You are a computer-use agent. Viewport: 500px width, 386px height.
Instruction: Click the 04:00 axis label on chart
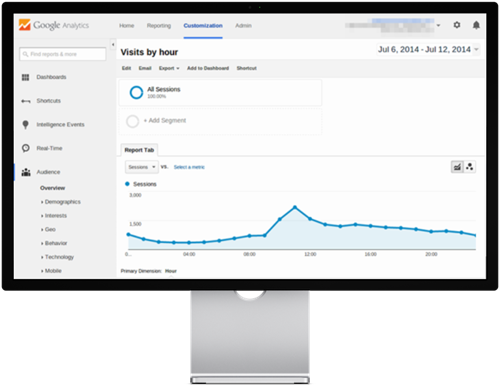click(189, 254)
